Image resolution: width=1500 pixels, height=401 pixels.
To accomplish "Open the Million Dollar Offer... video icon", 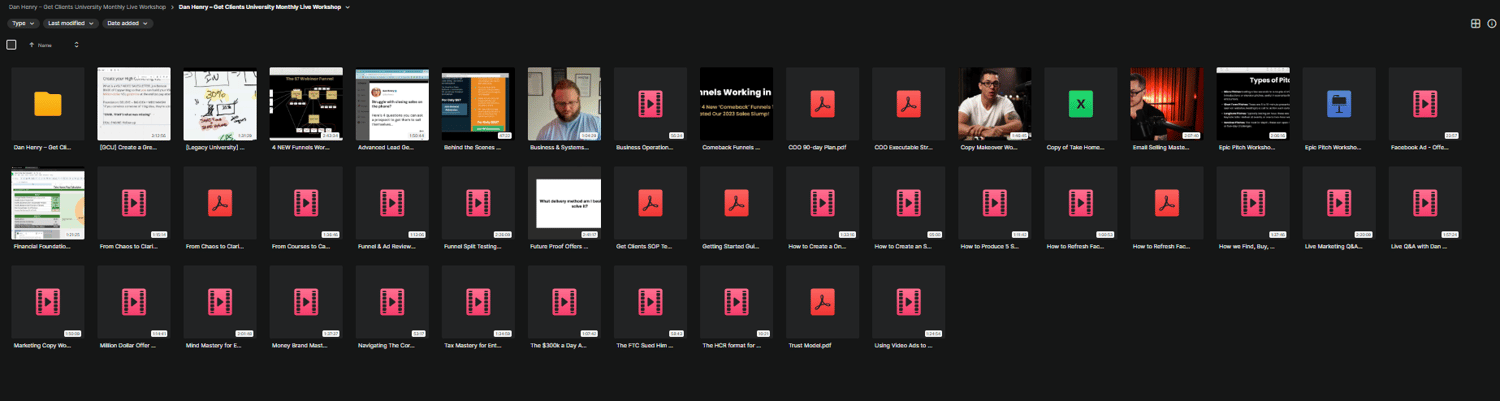I will (x=134, y=301).
